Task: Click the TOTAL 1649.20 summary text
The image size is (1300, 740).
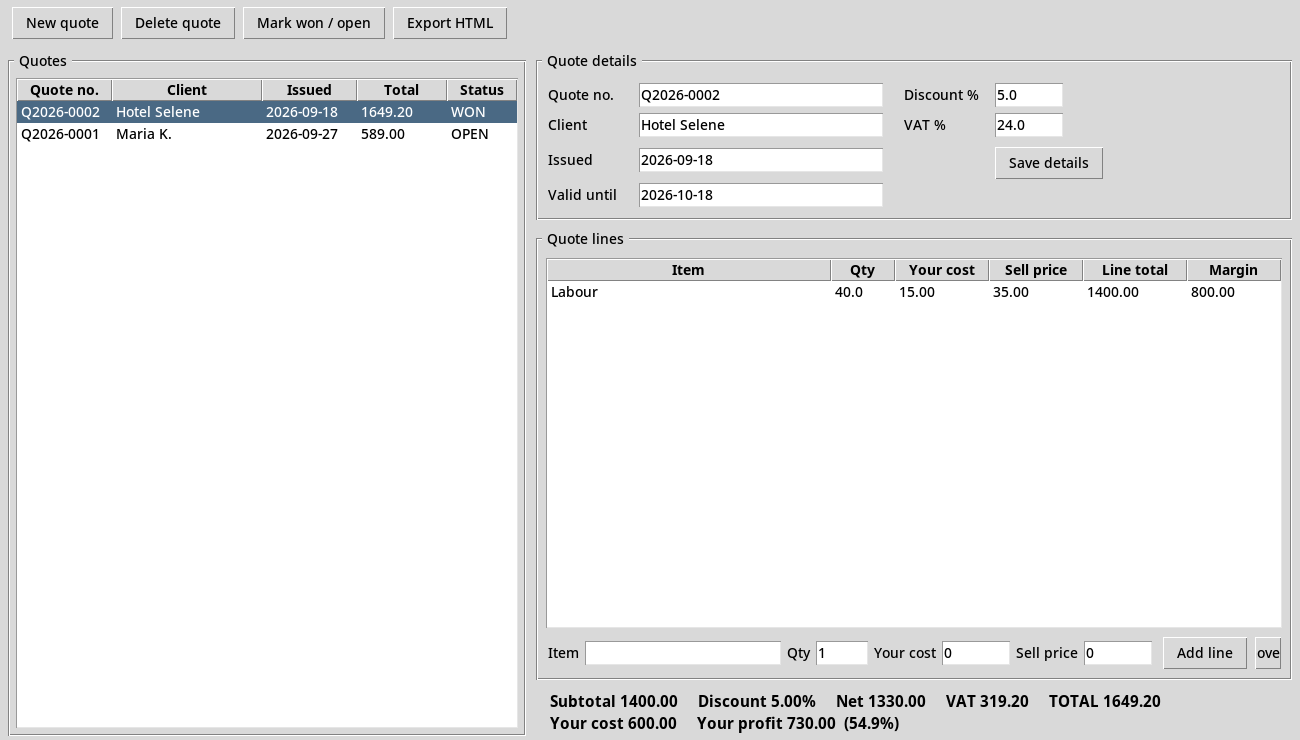Action: [x=1105, y=701]
